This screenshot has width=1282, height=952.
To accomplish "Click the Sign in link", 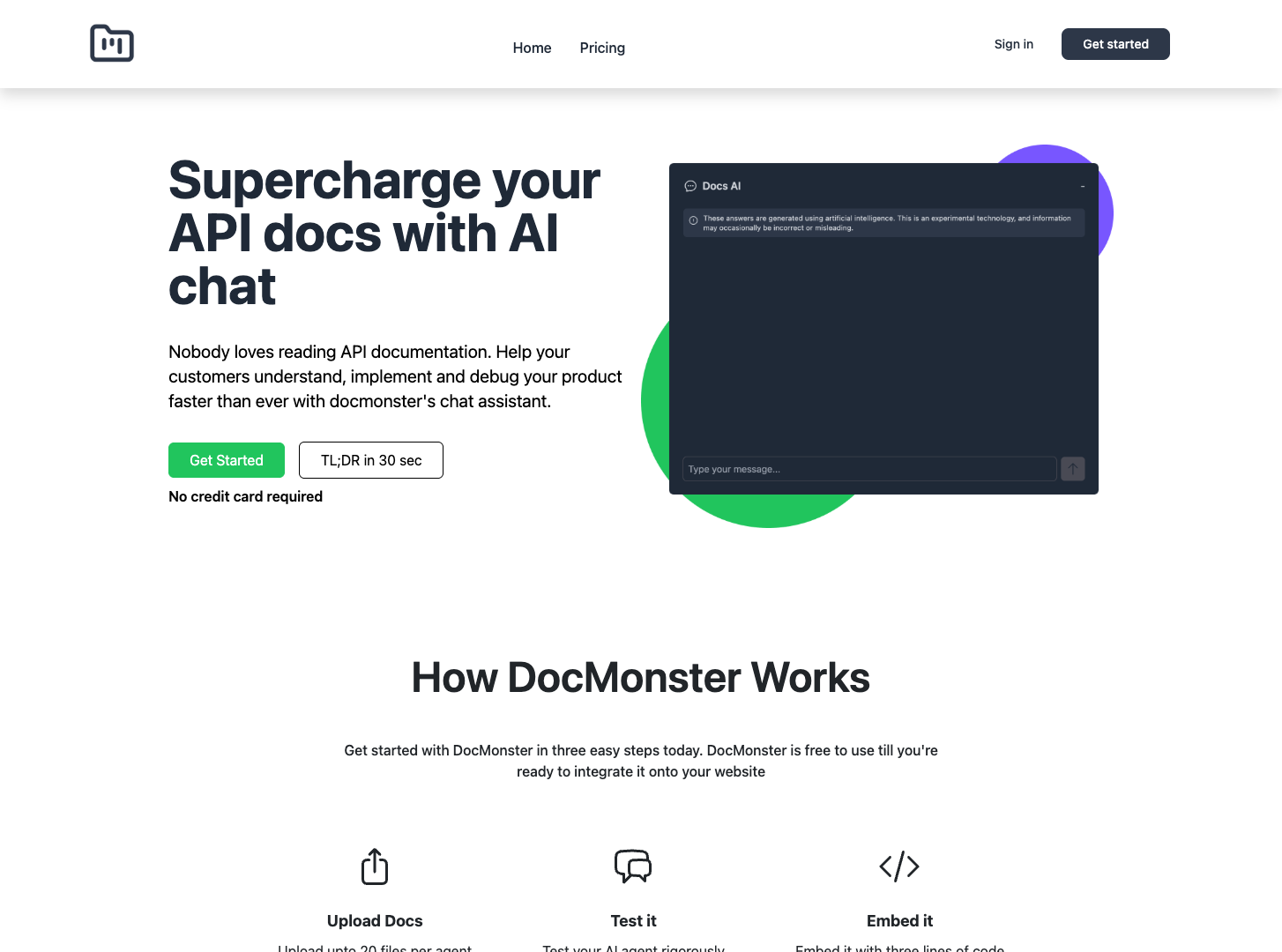I will (1013, 44).
